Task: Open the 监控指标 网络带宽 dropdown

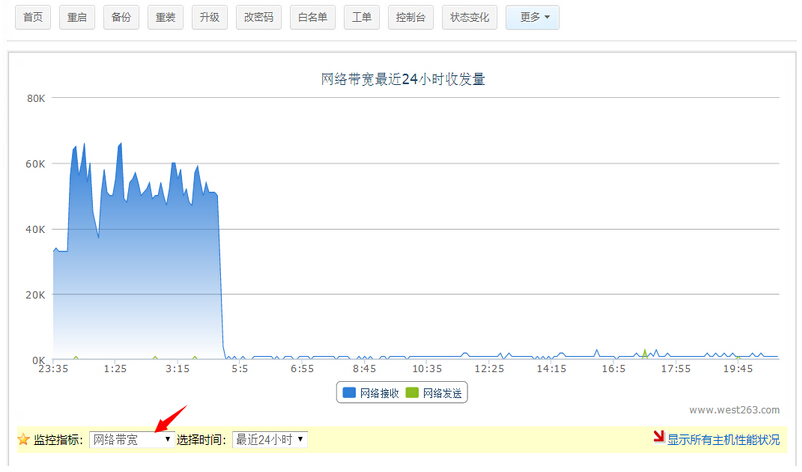Action: coord(132,439)
